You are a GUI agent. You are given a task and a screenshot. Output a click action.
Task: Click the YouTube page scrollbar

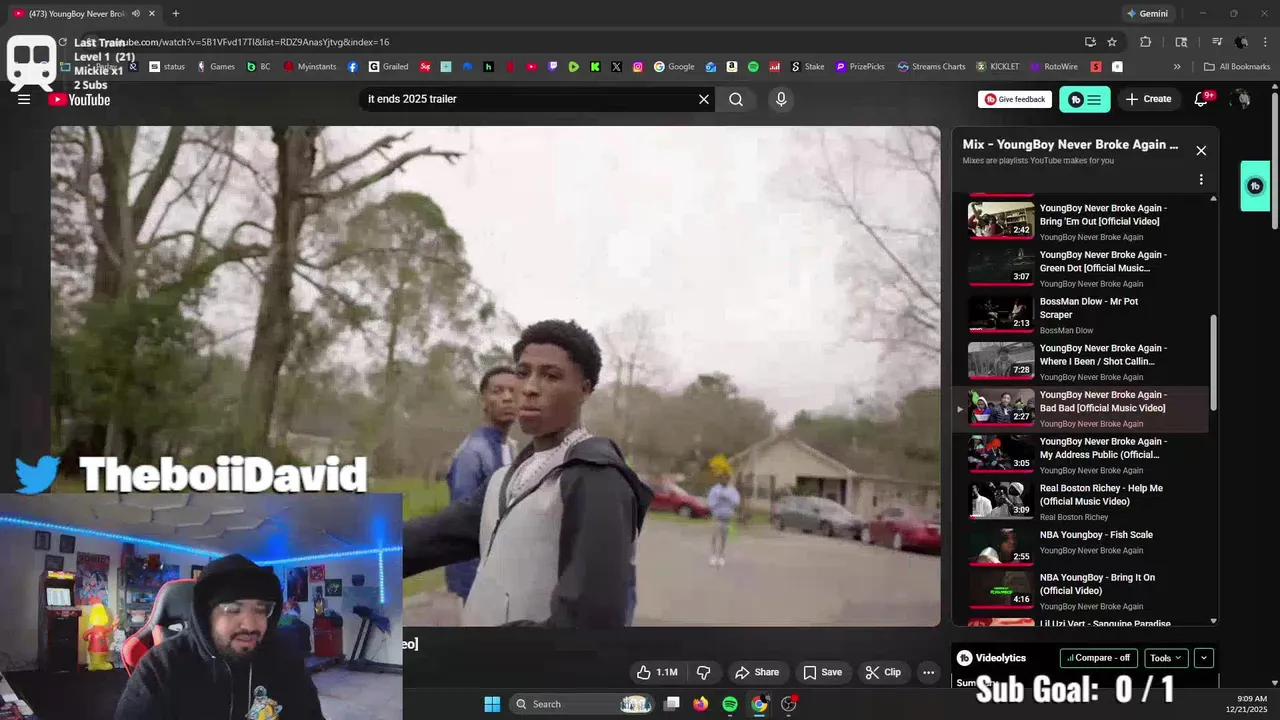pos(1275,160)
